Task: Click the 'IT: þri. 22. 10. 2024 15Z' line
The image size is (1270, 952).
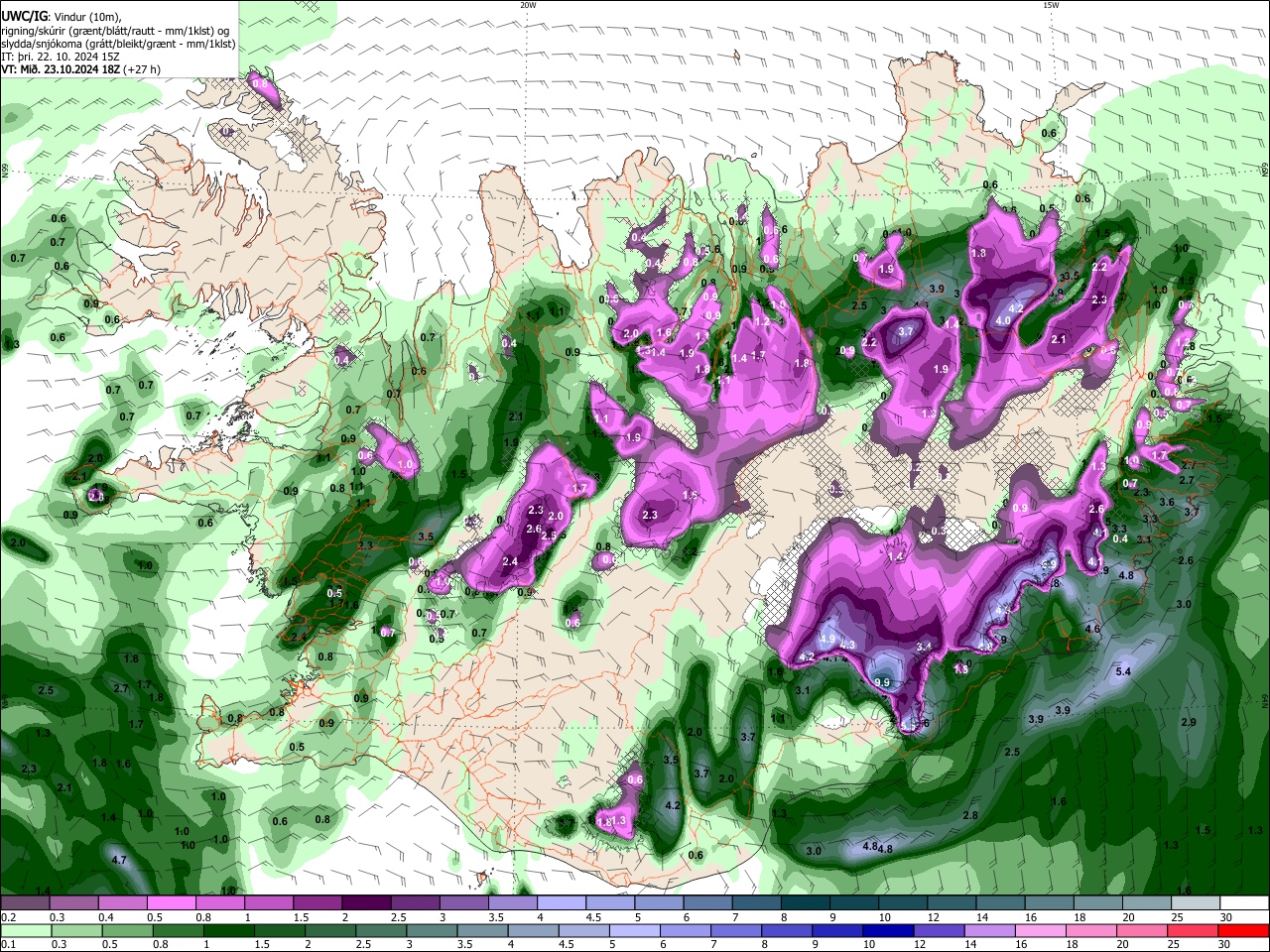Action: 61,57
